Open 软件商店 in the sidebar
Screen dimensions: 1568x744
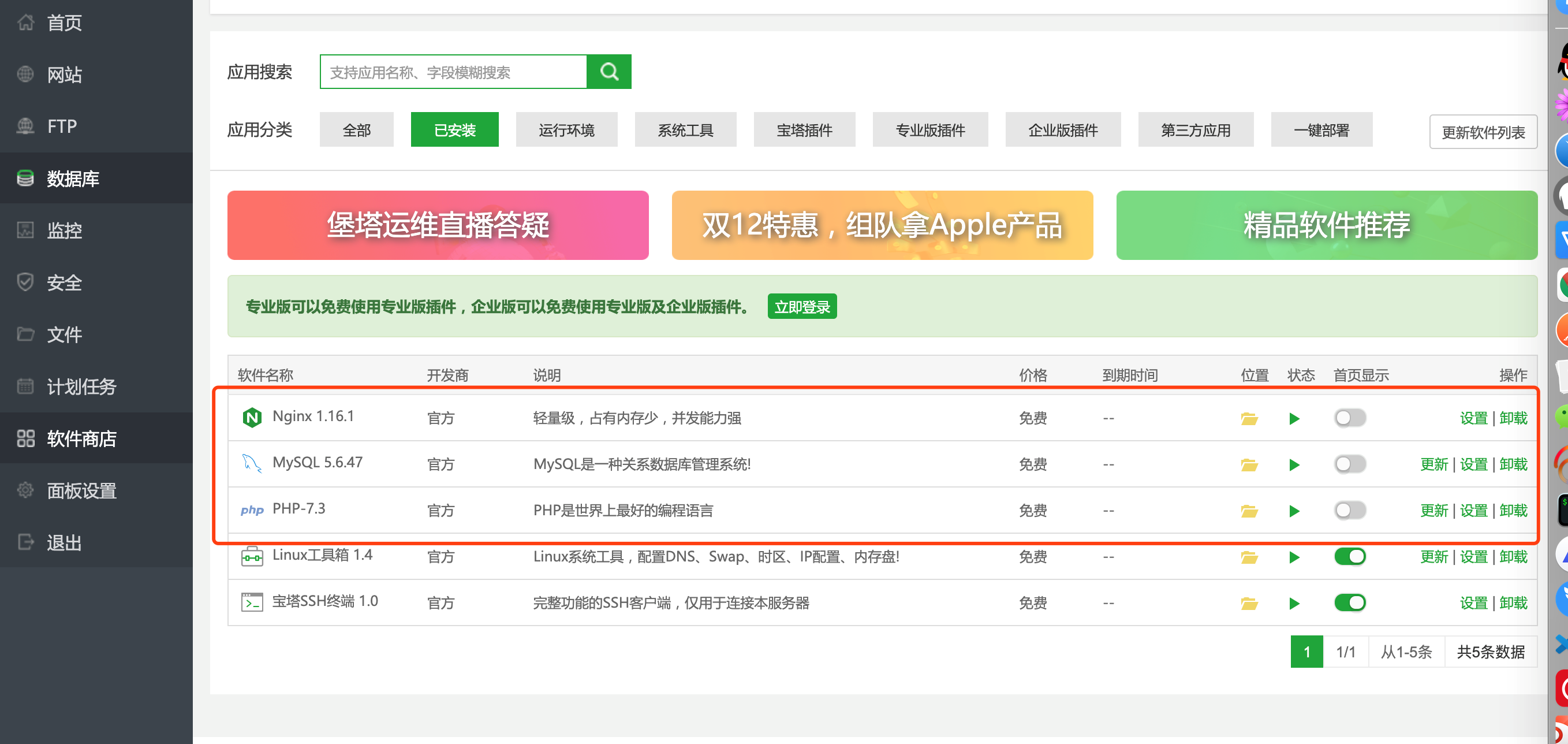click(96, 438)
